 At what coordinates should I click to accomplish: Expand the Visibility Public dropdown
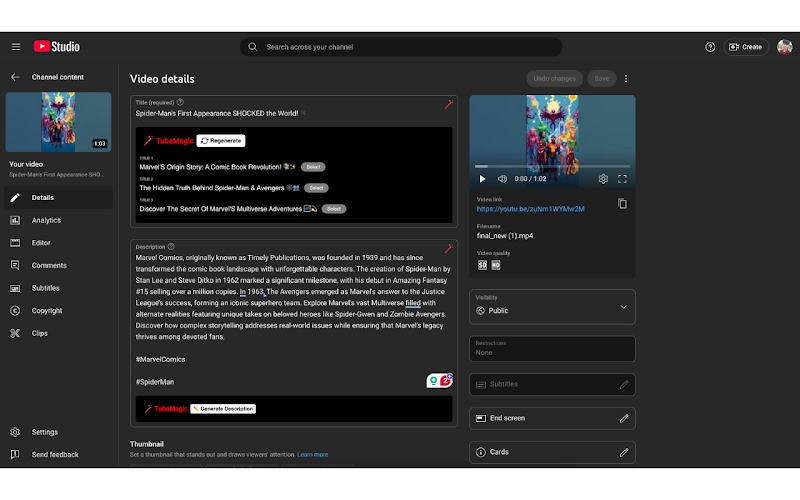click(x=552, y=307)
